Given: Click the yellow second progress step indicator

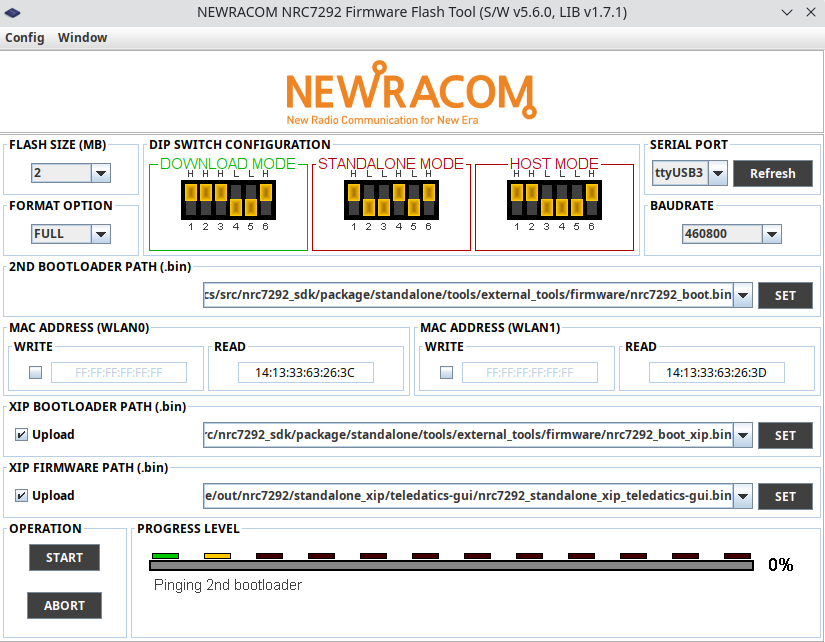Looking at the screenshot, I should [217, 556].
